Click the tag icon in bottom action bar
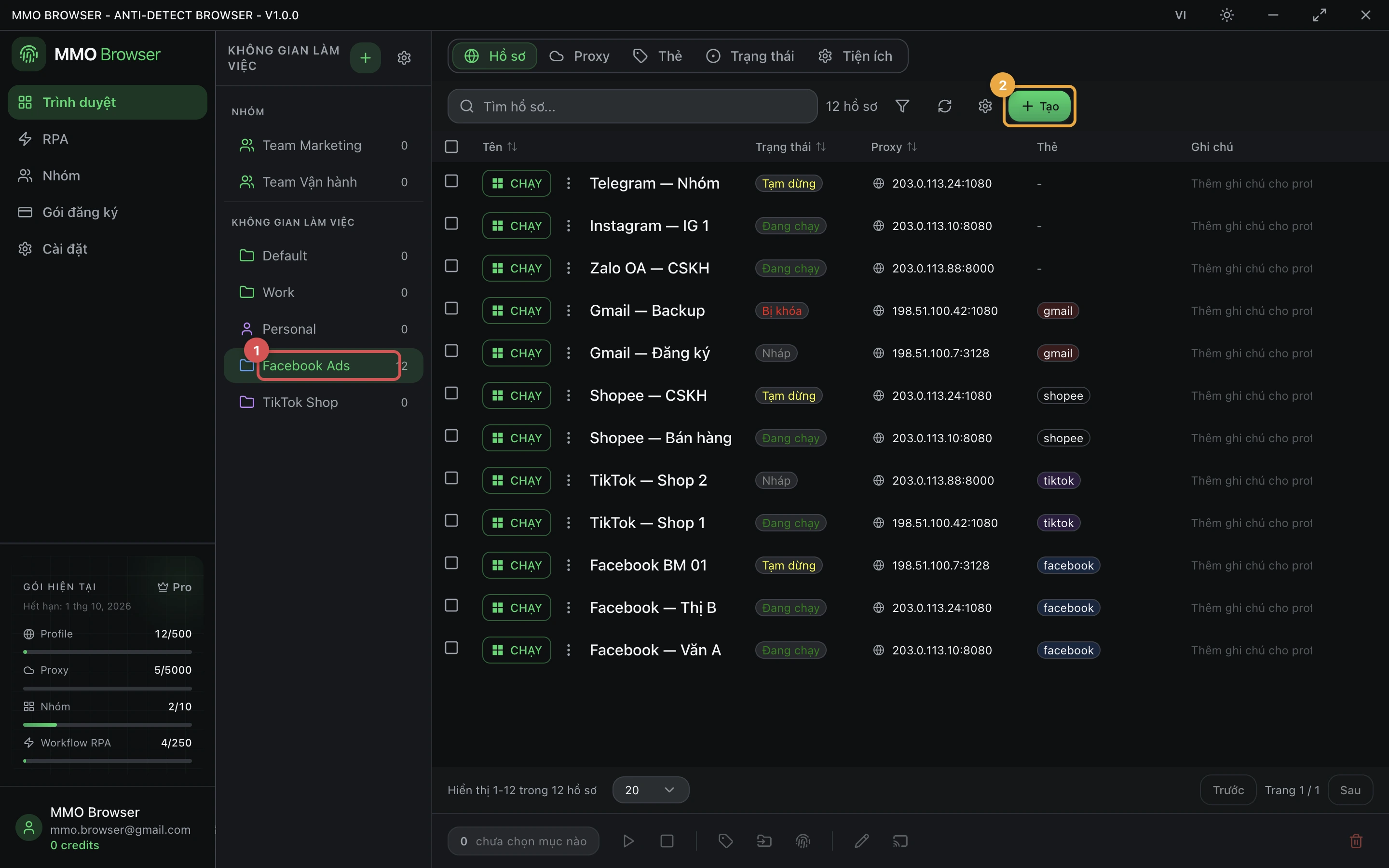Image resolution: width=1389 pixels, height=868 pixels. tap(725, 841)
